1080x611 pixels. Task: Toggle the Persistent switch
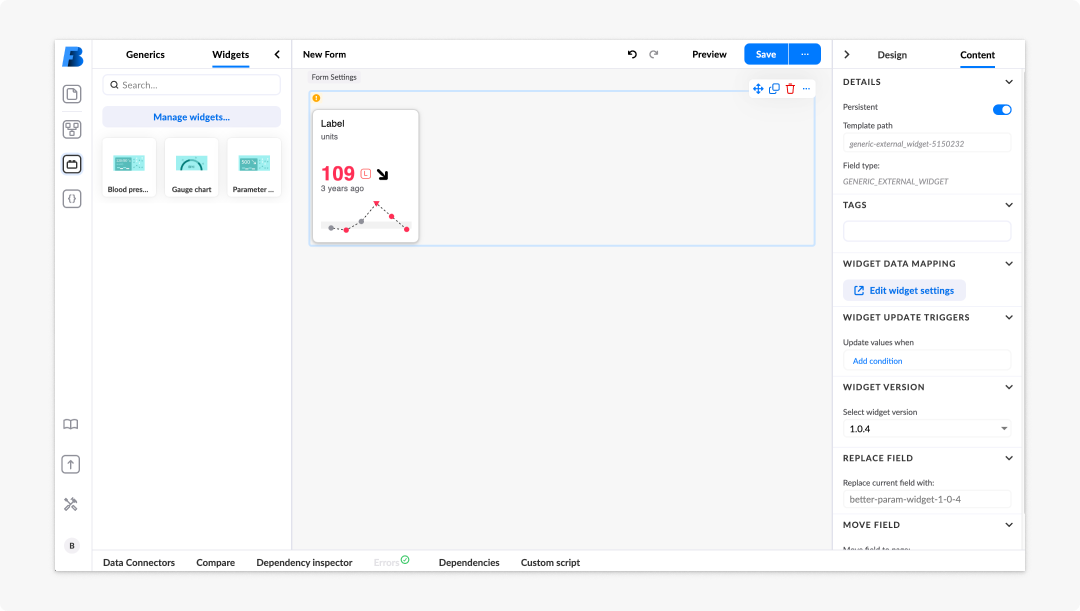tap(1001, 110)
